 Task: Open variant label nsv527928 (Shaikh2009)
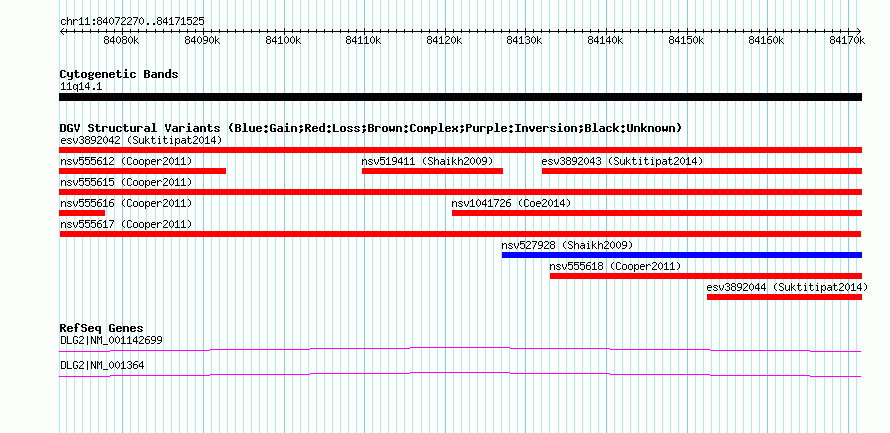567,246
